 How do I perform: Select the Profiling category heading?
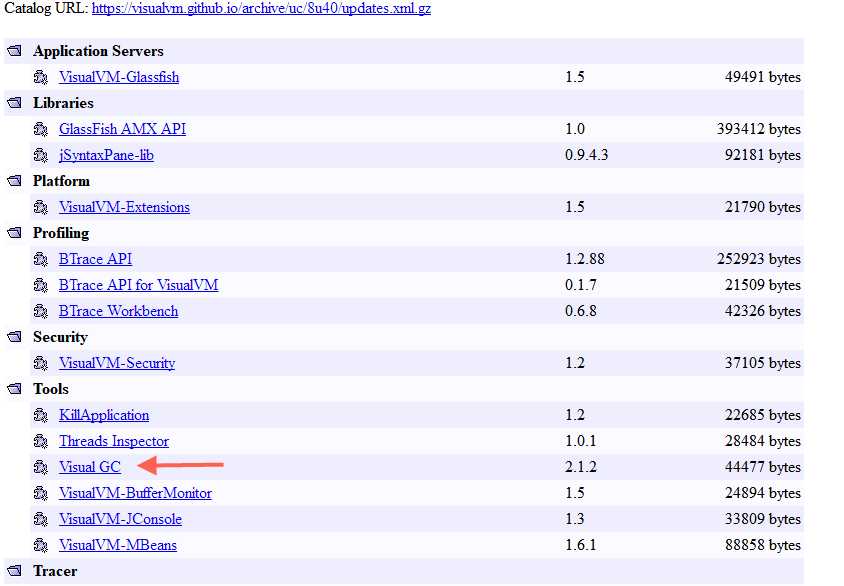tap(61, 233)
